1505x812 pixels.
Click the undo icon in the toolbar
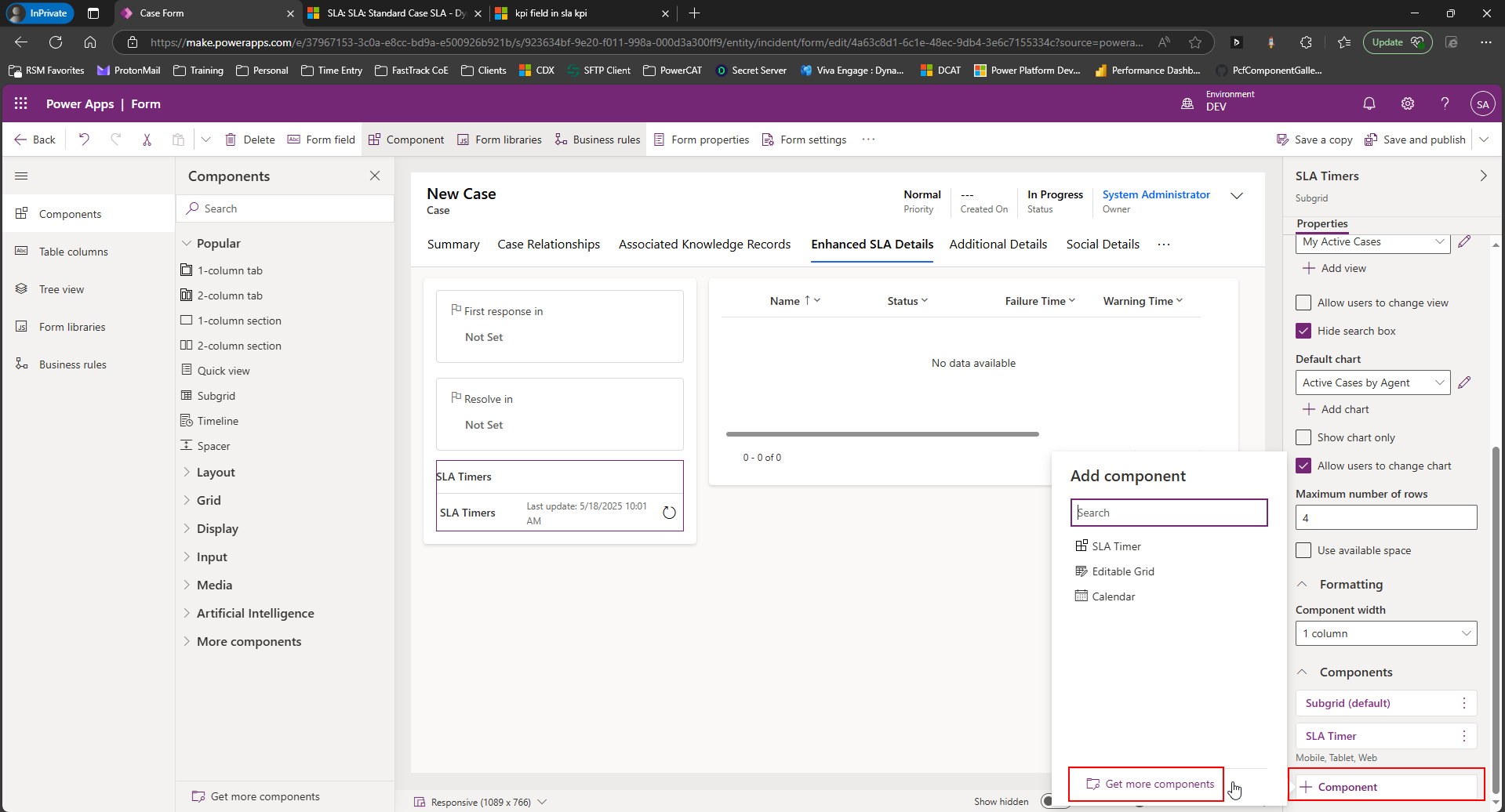[x=84, y=140]
